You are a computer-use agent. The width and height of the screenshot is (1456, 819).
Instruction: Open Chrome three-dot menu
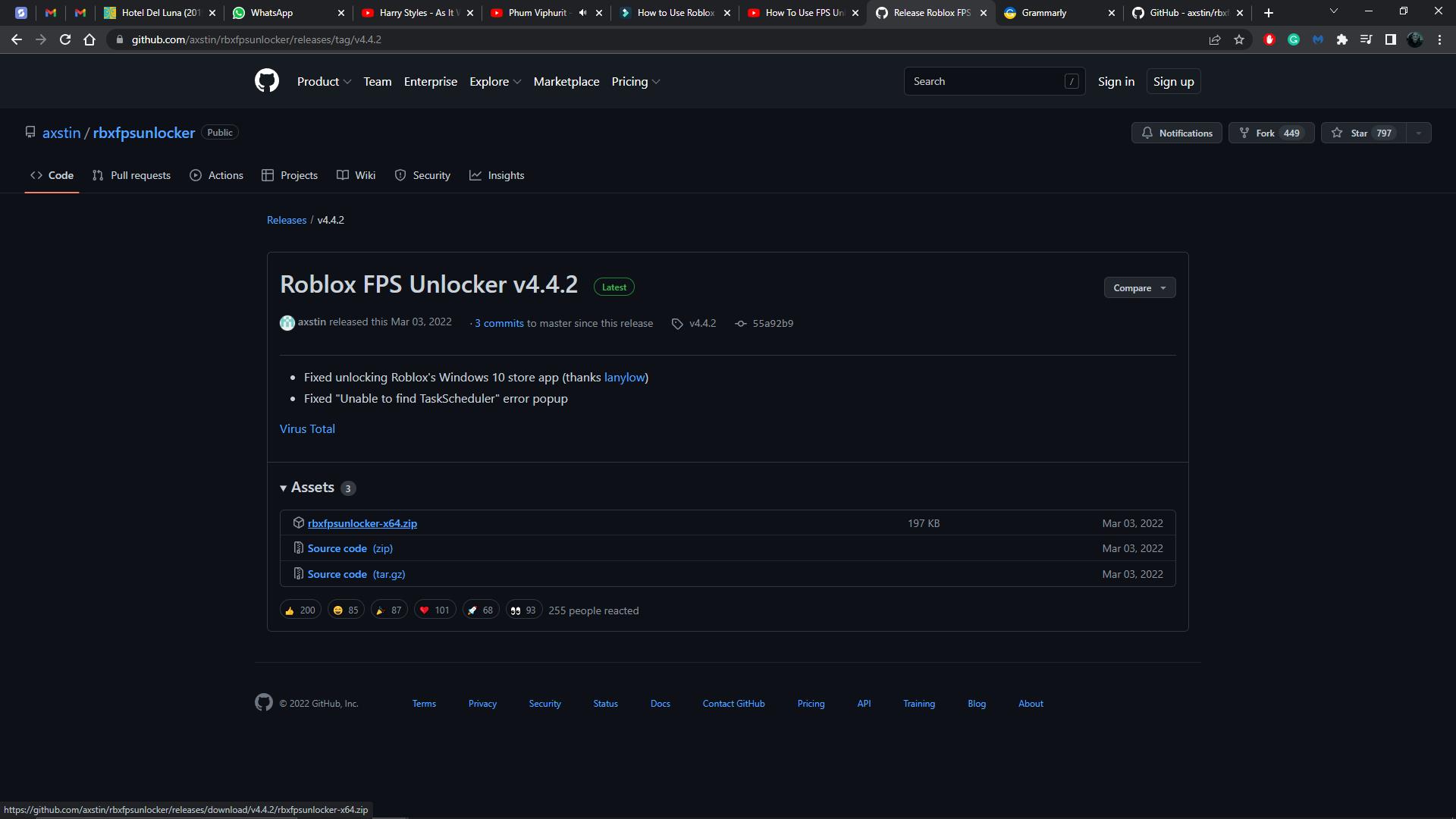(x=1439, y=39)
